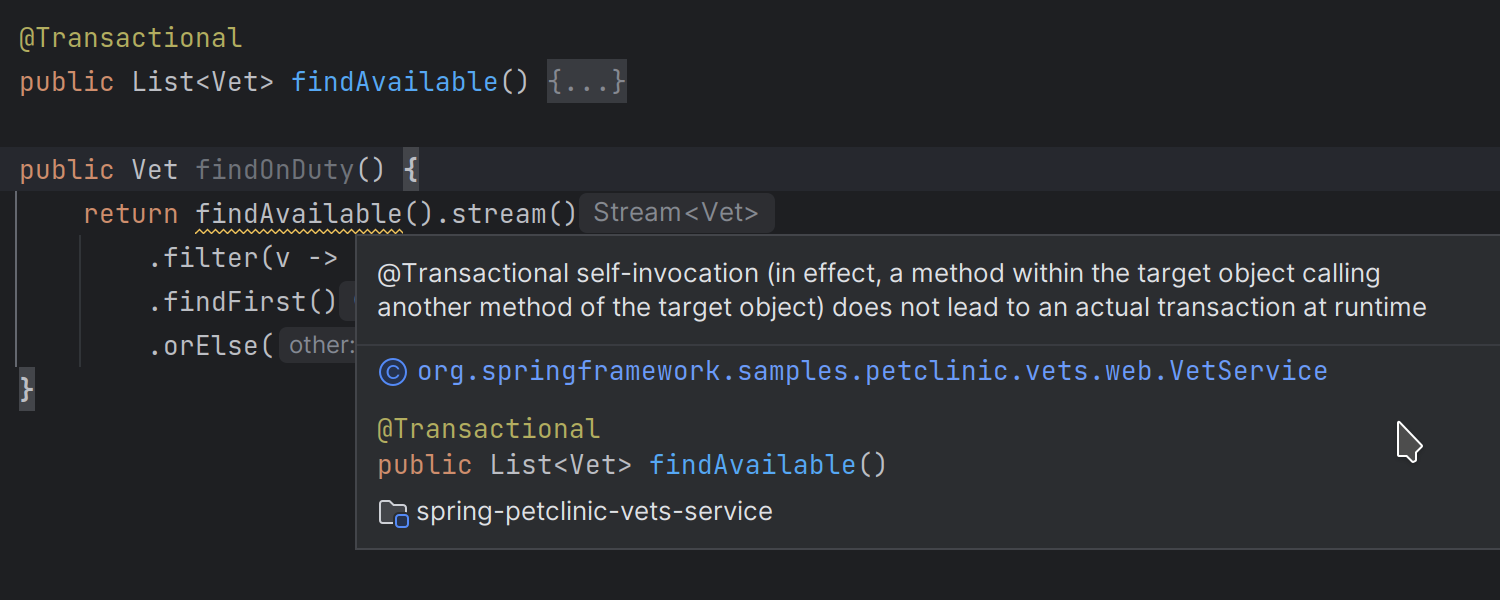Click the @Transactional annotation in the editor
The height and width of the screenshot is (600, 1500).
click(131, 38)
